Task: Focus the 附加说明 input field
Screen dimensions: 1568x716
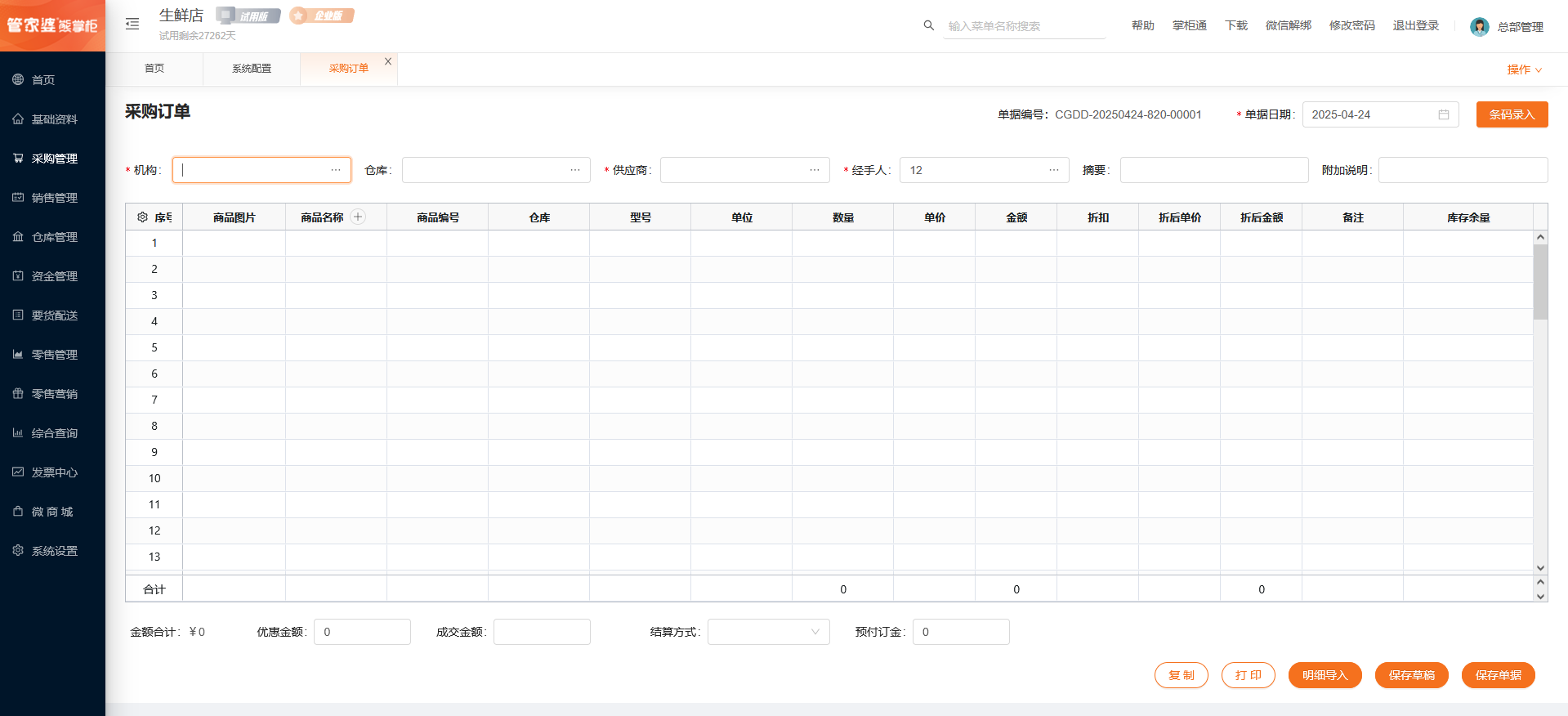Action: (x=1463, y=170)
